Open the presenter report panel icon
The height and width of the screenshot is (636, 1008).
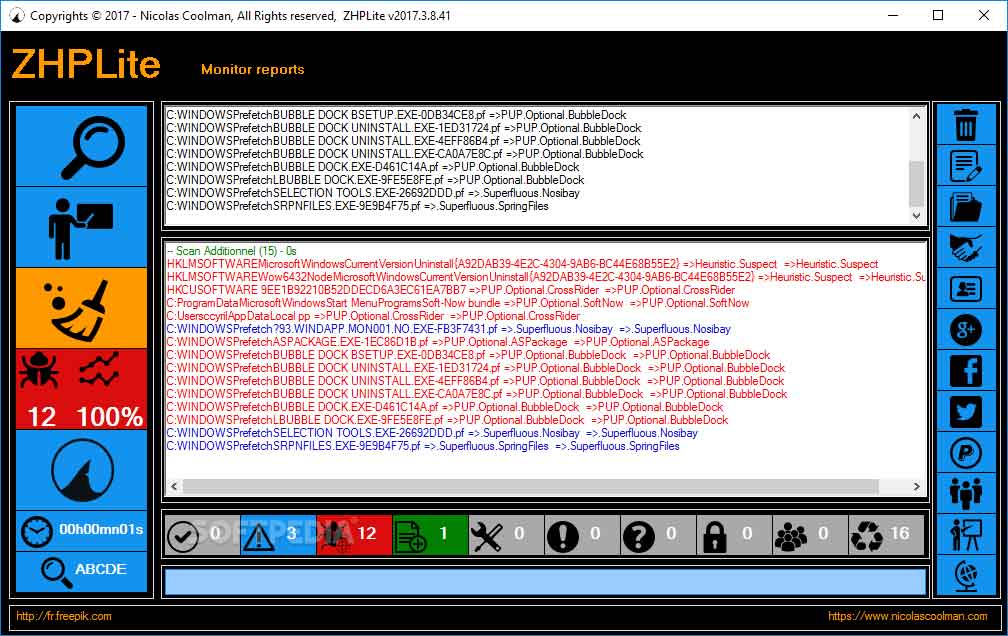click(x=82, y=227)
